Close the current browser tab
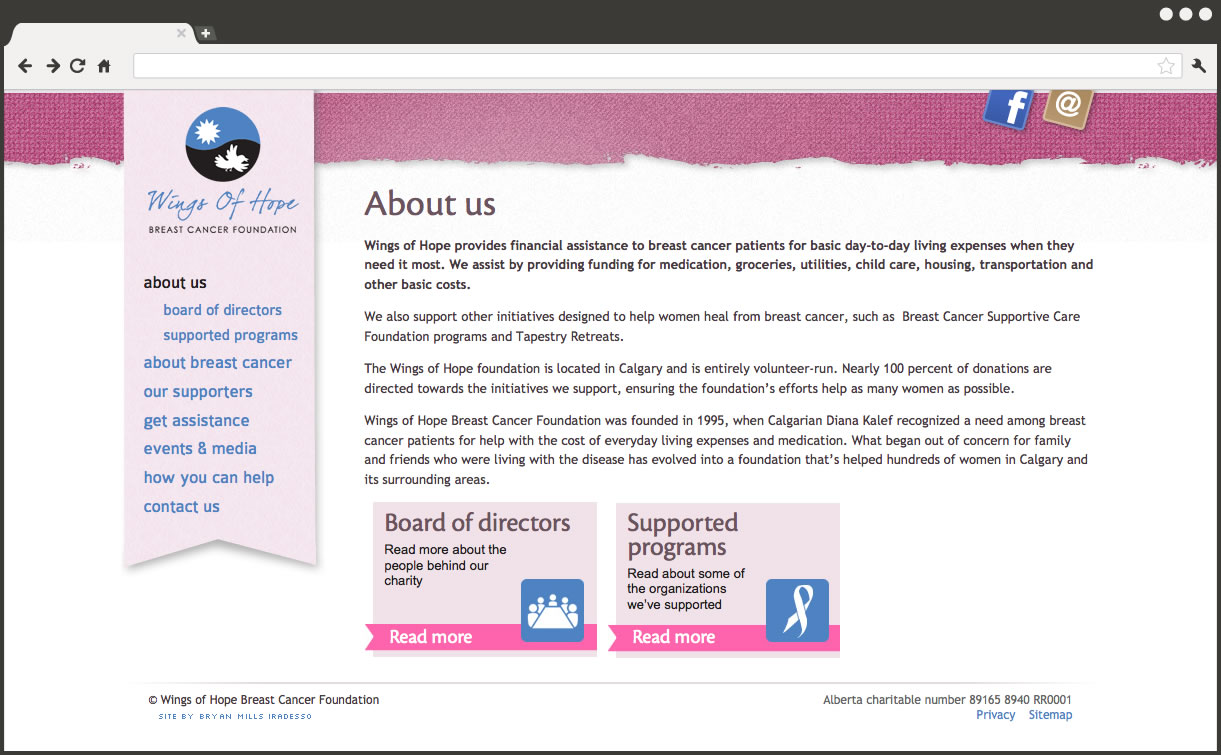Image resolution: width=1221 pixels, height=755 pixels. coord(181,33)
